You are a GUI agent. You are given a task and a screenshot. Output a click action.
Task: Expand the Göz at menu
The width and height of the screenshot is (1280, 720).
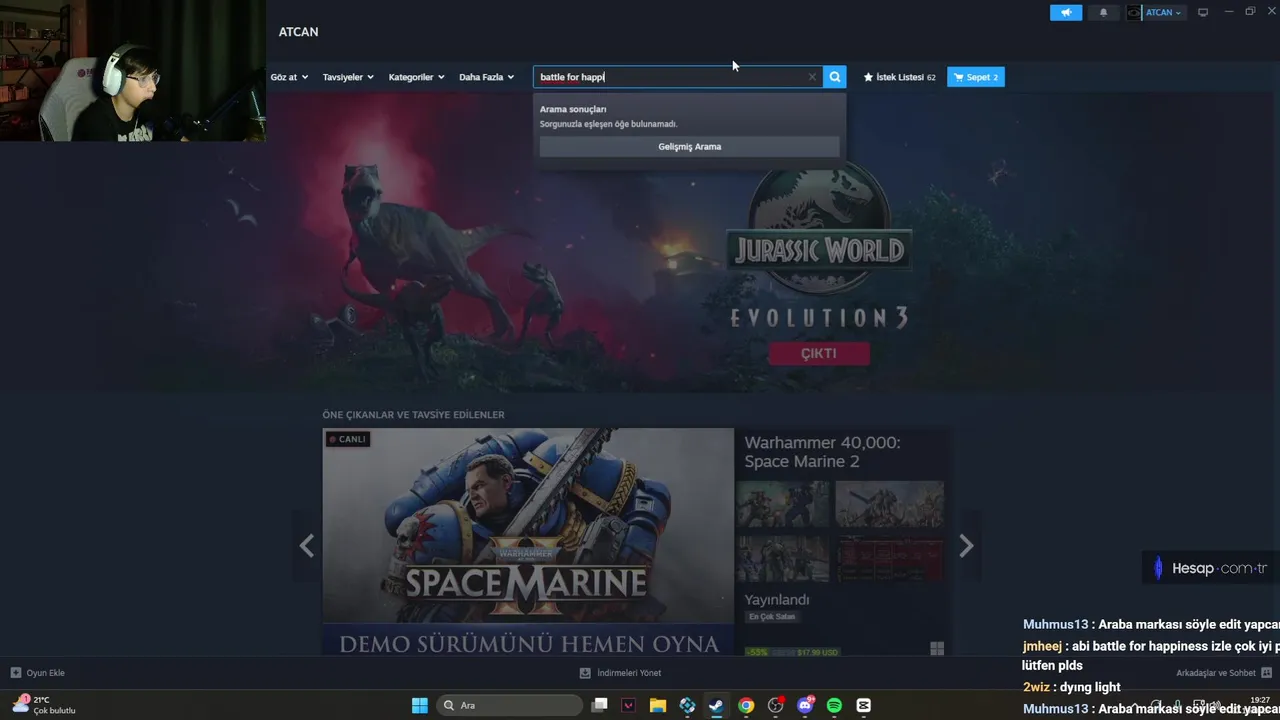(x=289, y=77)
